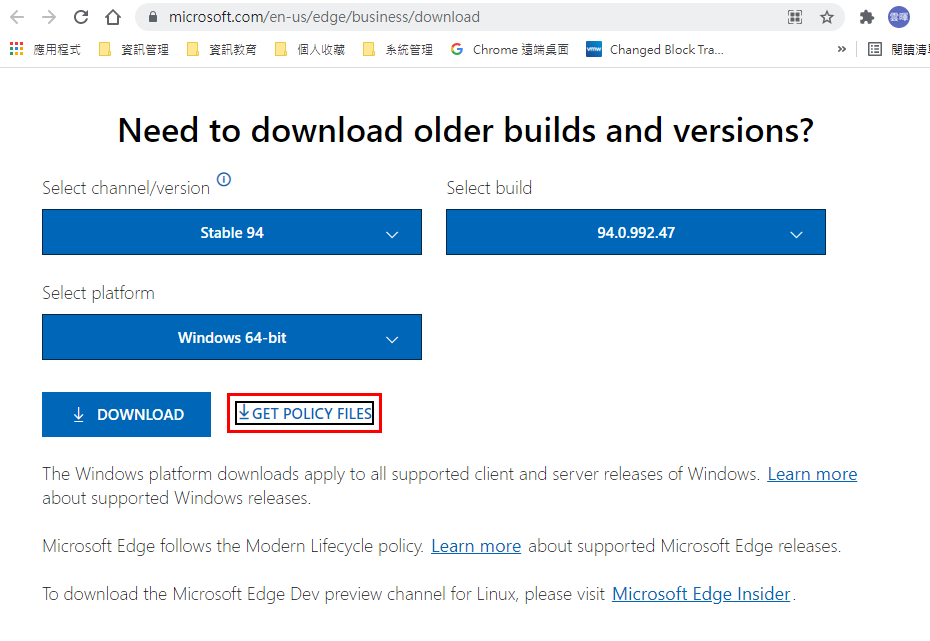Click the 'Select platform' label
This screenshot has height=641, width=930.
98,293
